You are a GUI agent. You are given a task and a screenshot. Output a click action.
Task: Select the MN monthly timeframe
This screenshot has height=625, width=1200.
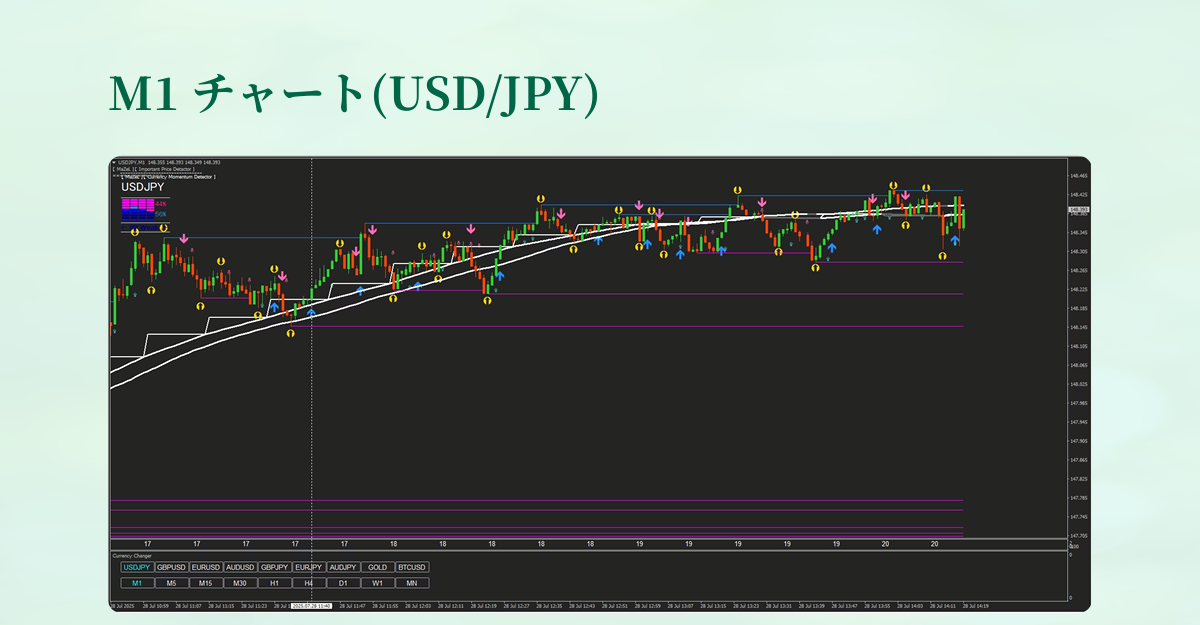coord(412,583)
